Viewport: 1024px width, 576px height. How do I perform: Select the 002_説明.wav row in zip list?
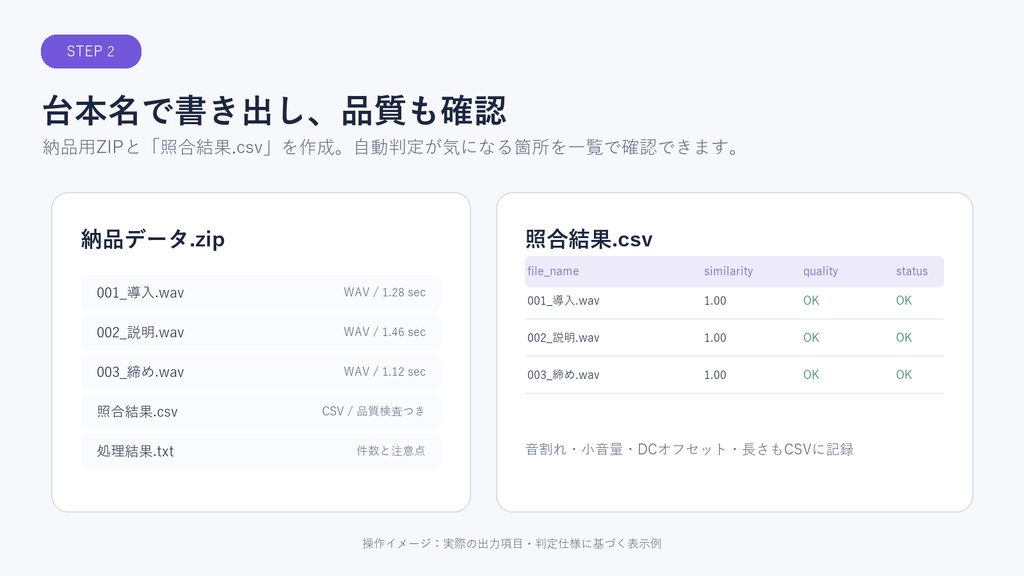(261, 332)
